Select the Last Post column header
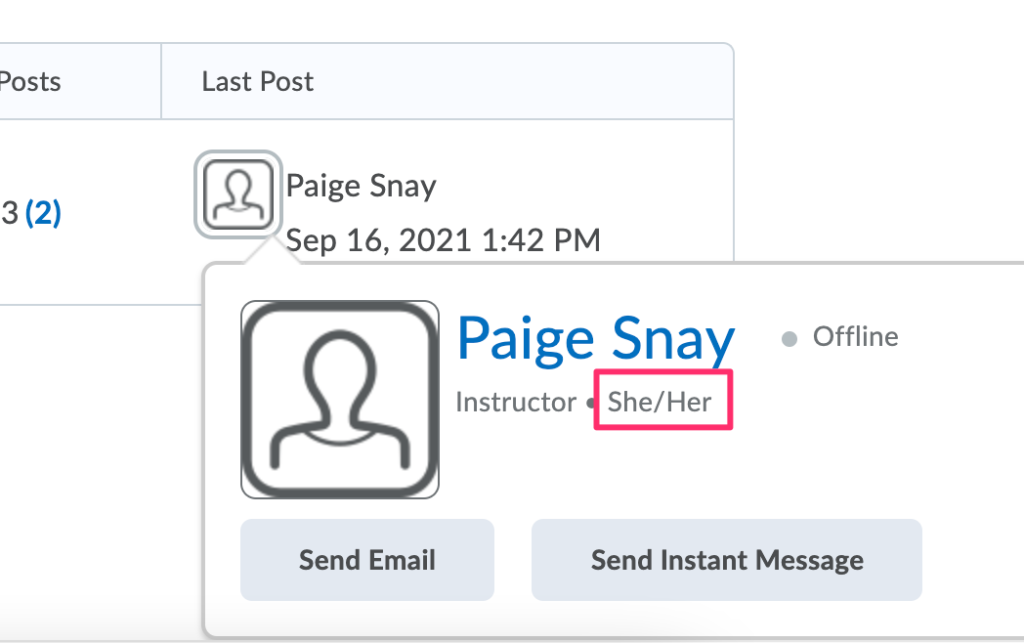Viewport: 1024px width, 643px height. pyautogui.click(x=258, y=81)
